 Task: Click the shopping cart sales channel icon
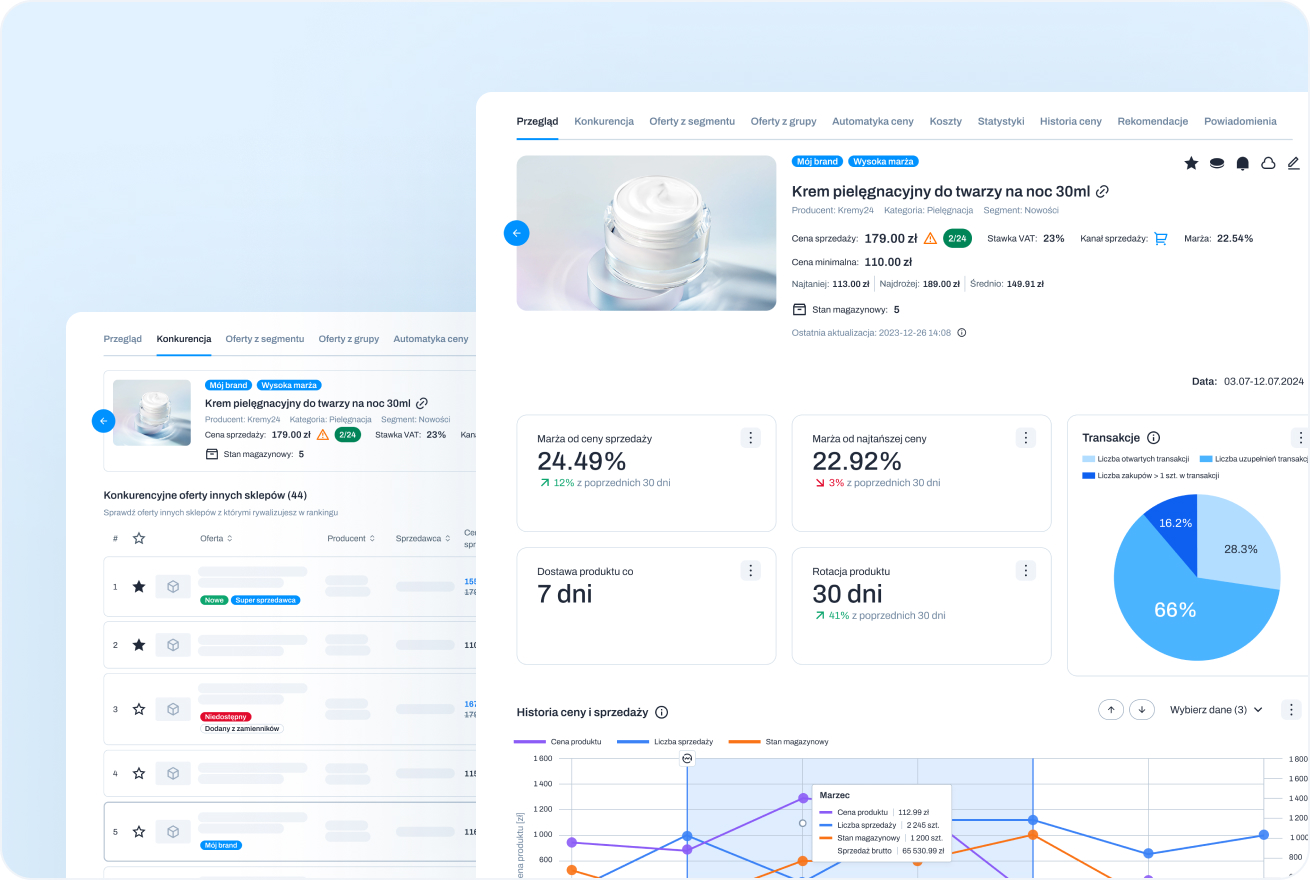pos(1160,238)
